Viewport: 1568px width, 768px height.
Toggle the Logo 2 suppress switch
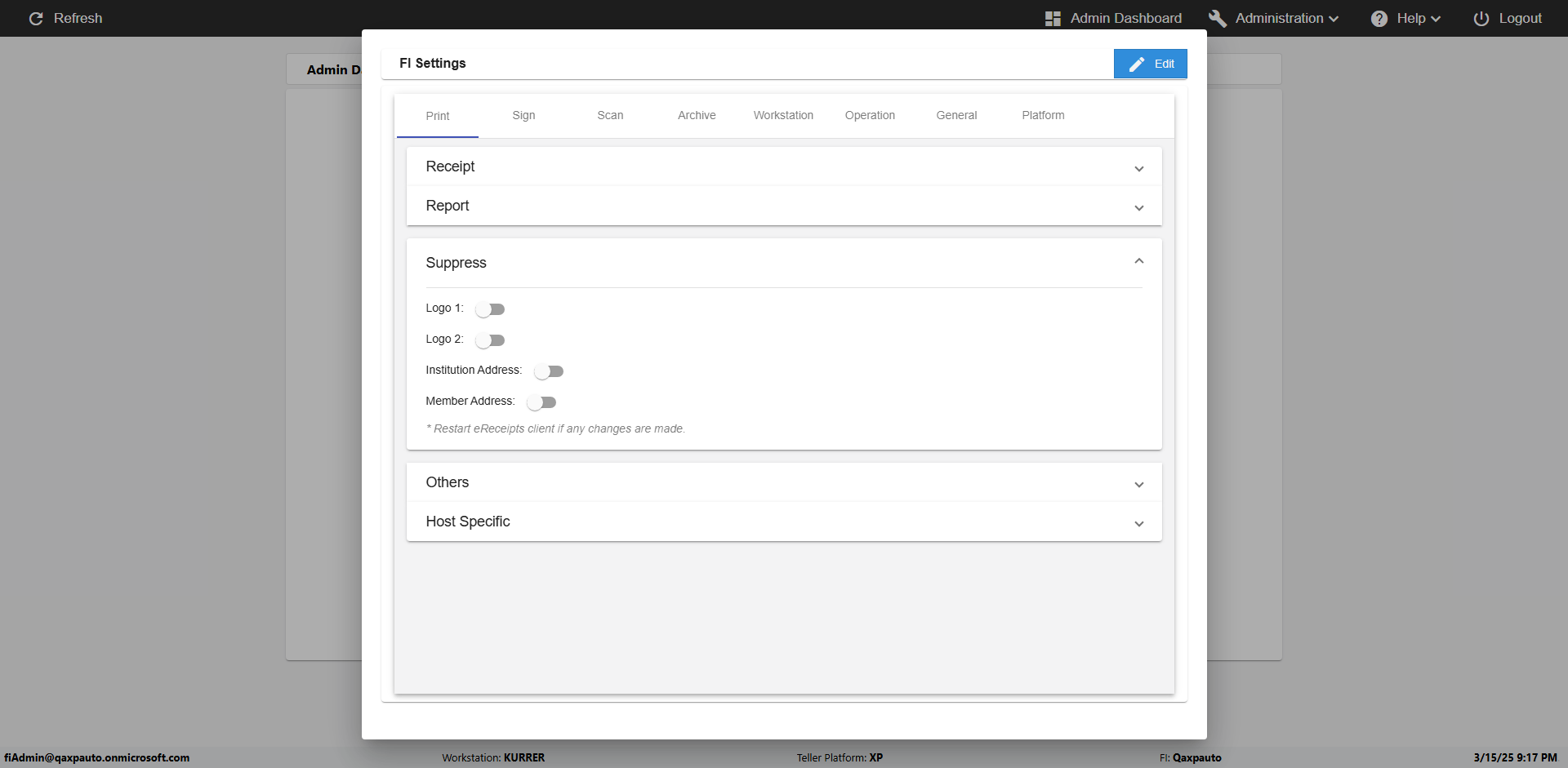coord(490,340)
